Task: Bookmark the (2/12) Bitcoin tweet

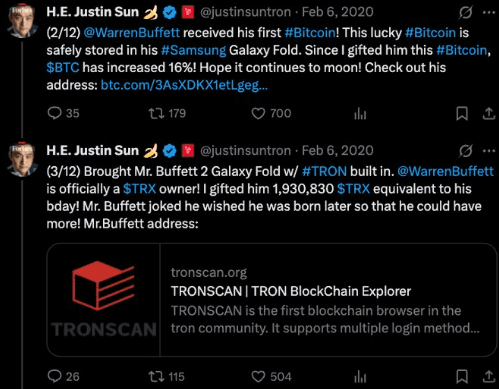Action: click(462, 114)
